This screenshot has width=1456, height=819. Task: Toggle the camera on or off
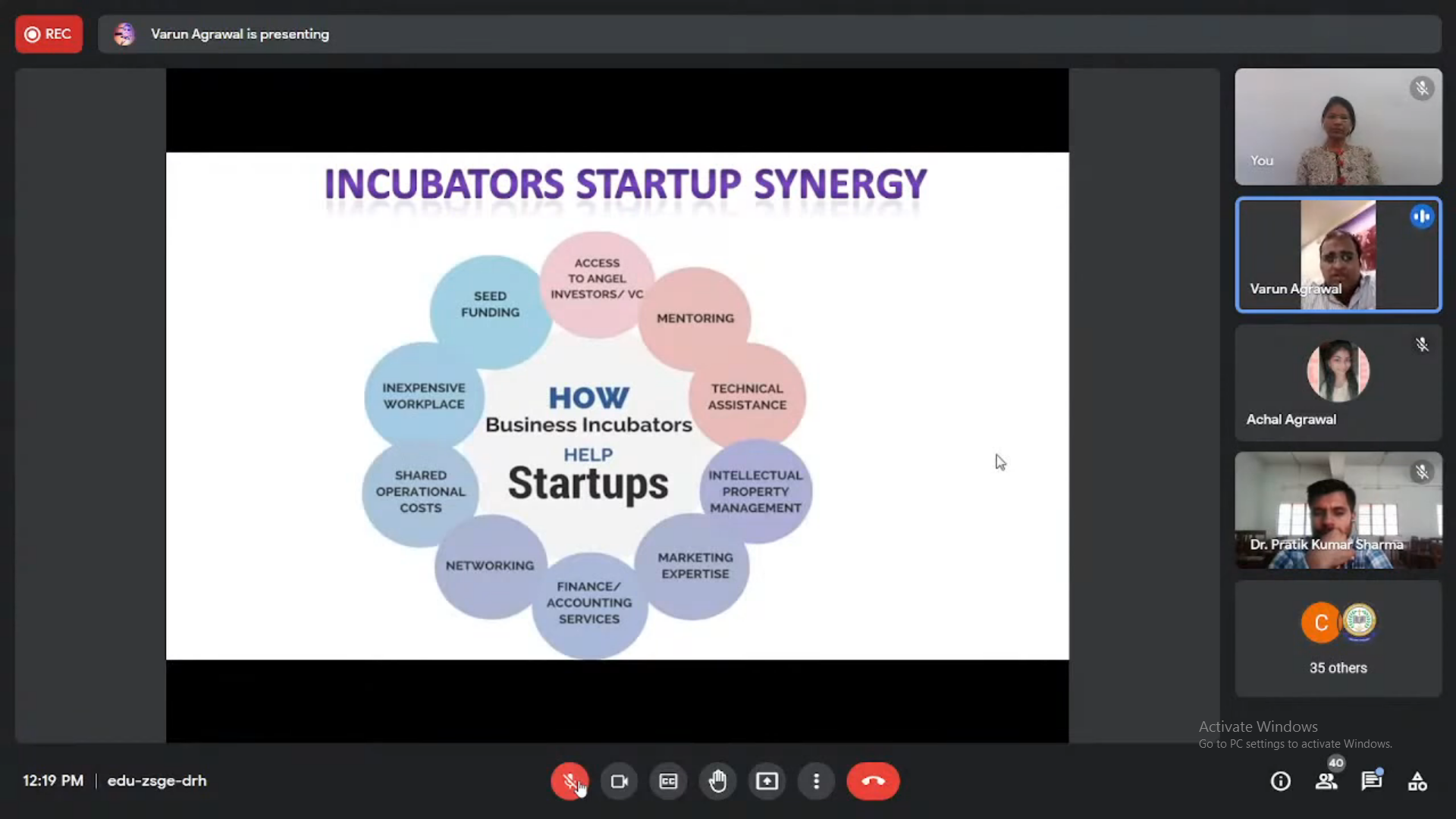click(x=619, y=781)
